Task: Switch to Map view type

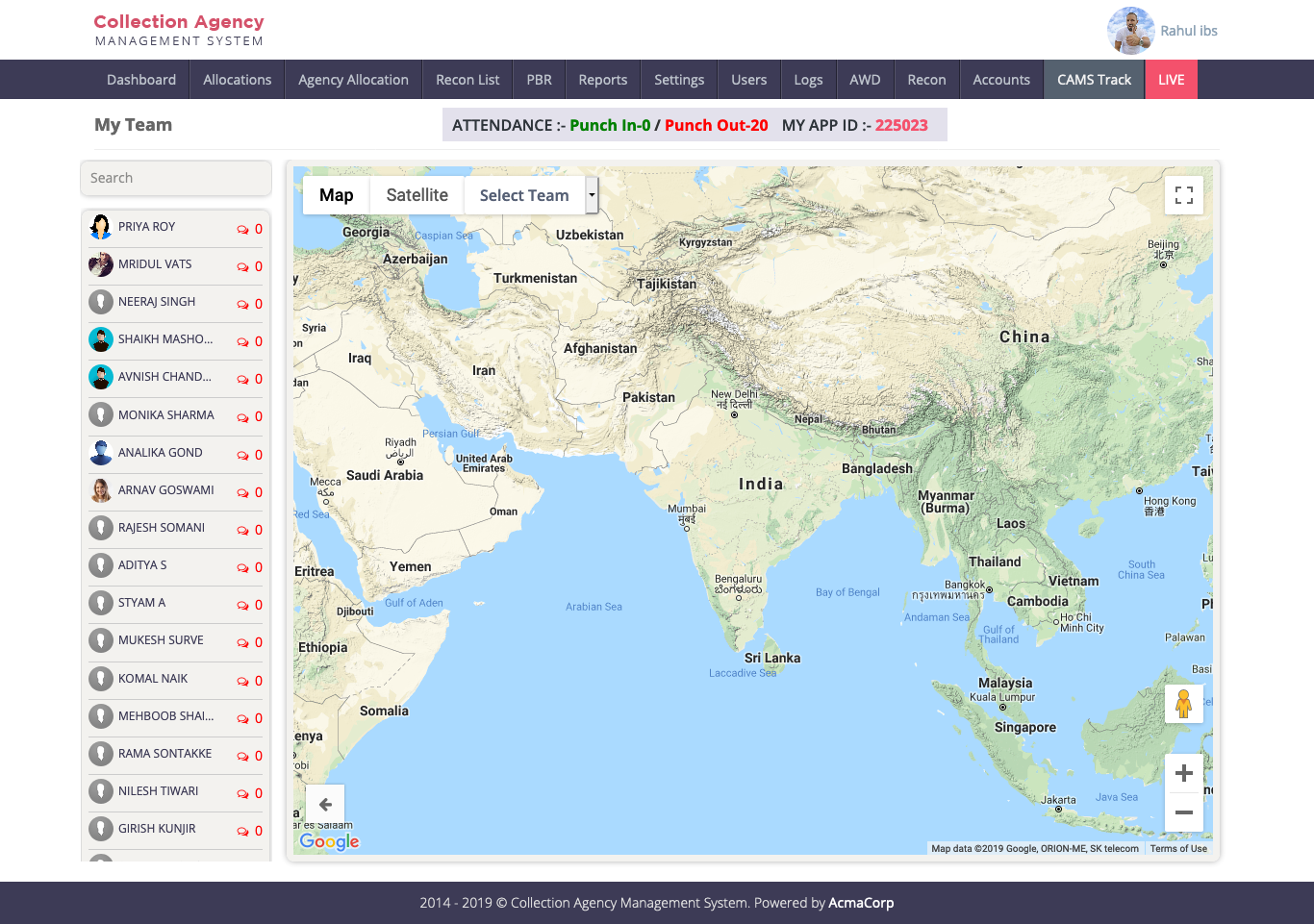Action: pyautogui.click(x=336, y=195)
